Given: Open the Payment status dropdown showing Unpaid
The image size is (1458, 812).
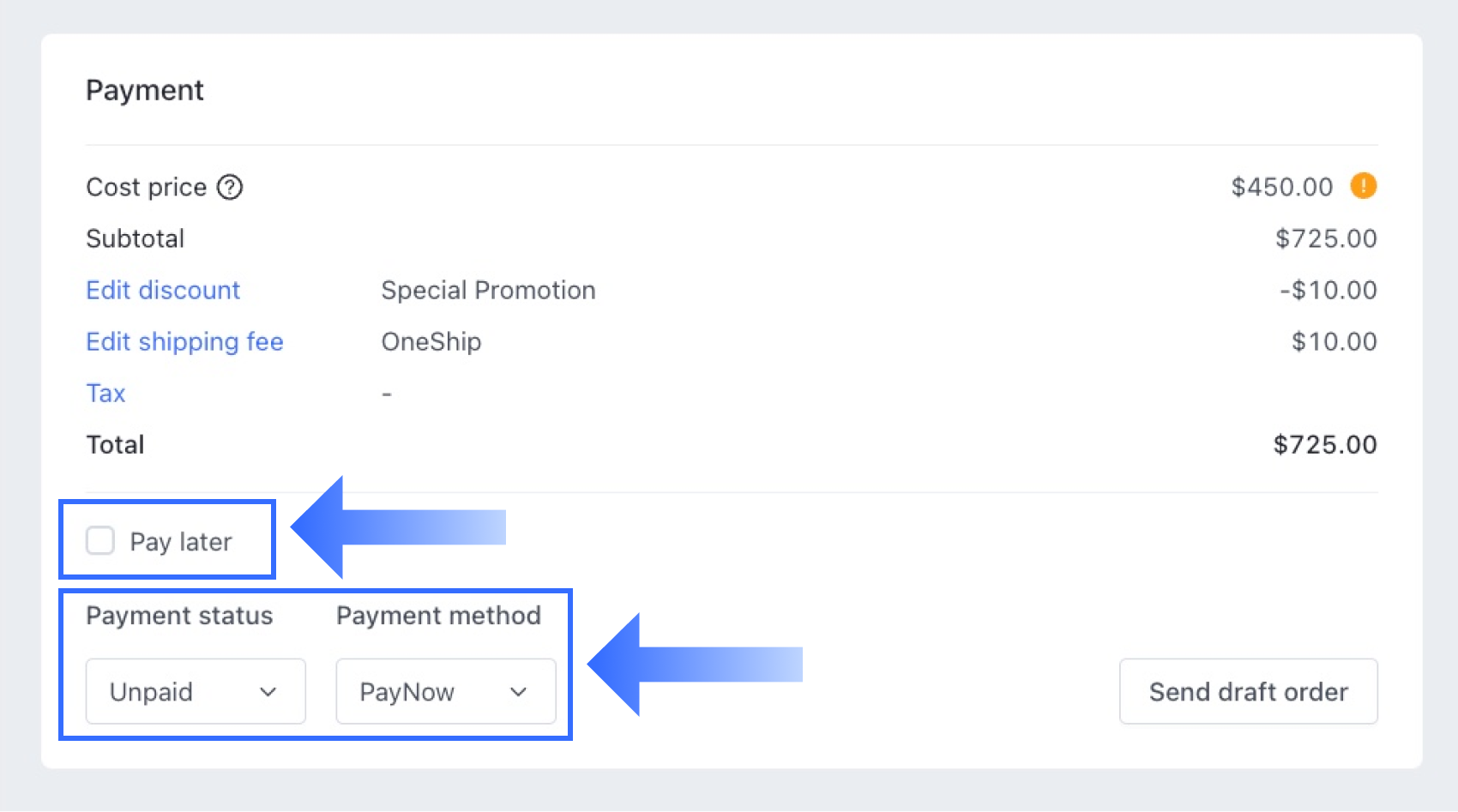Looking at the screenshot, I should point(196,692).
